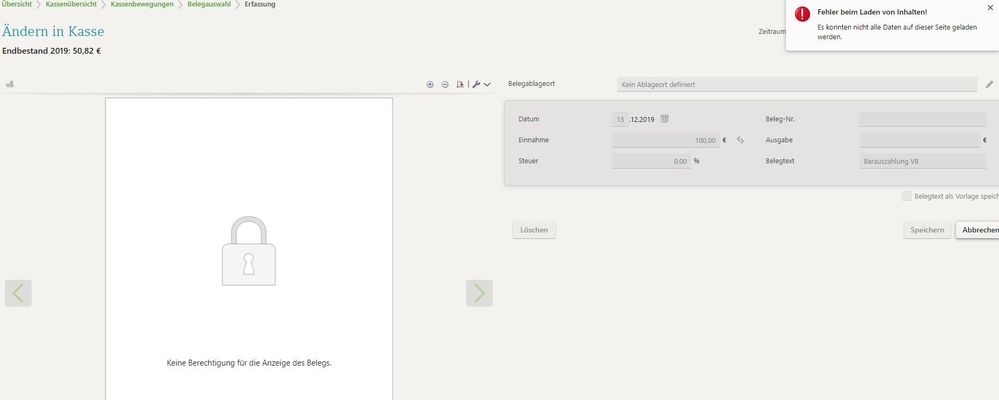Open the calendar picker next to Datum

(x=665, y=119)
